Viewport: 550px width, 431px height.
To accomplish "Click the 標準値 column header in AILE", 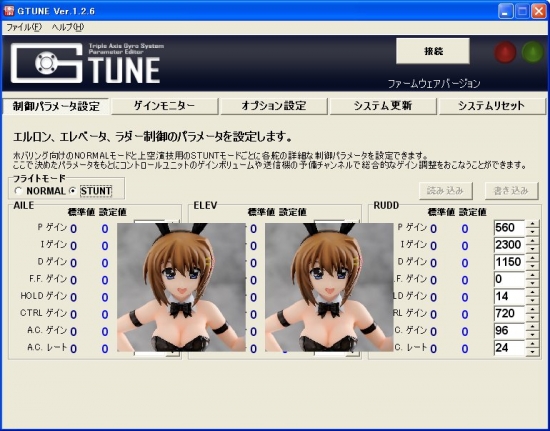I will [81, 212].
